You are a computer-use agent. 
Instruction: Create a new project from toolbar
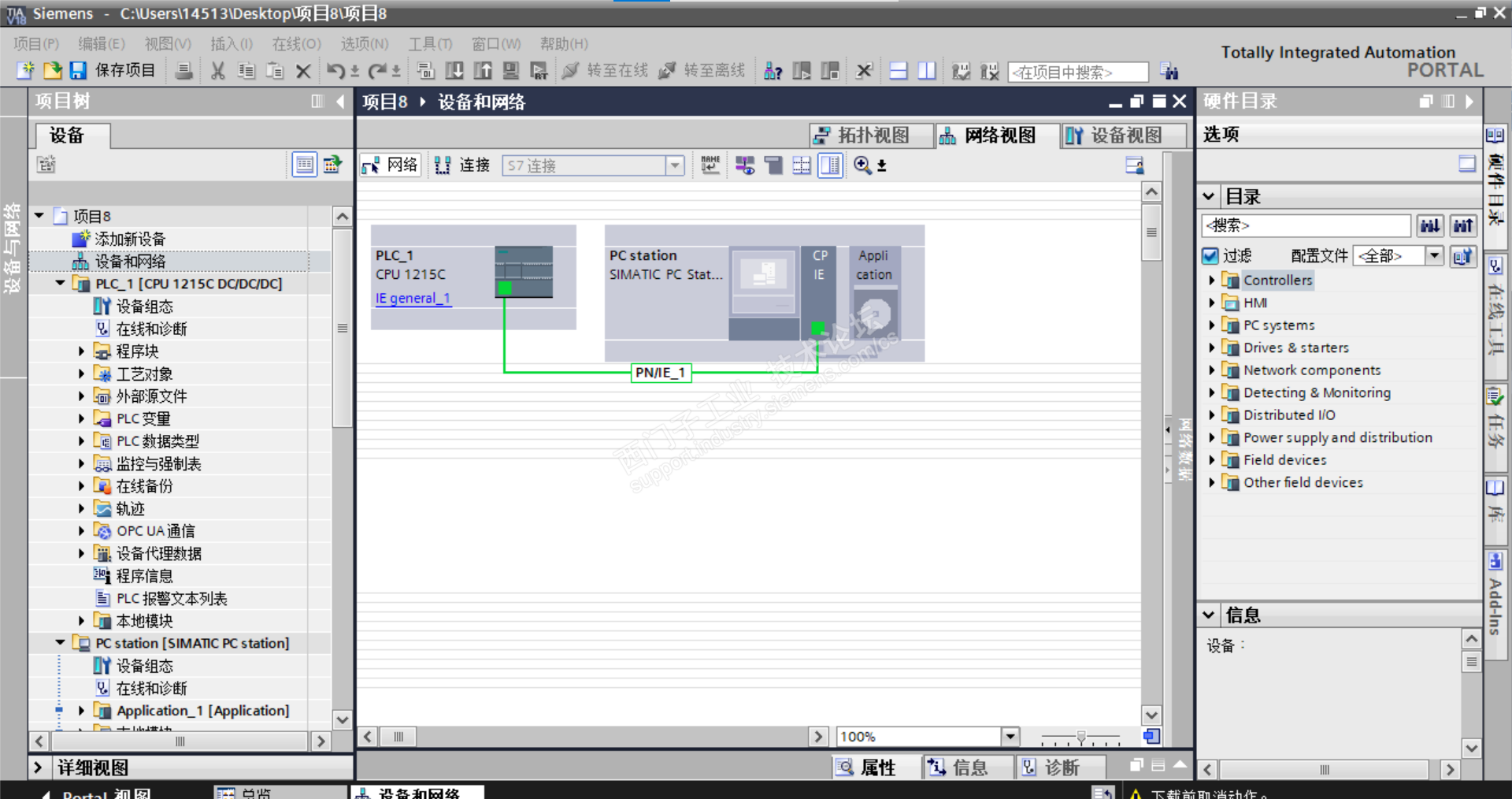coord(26,71)
